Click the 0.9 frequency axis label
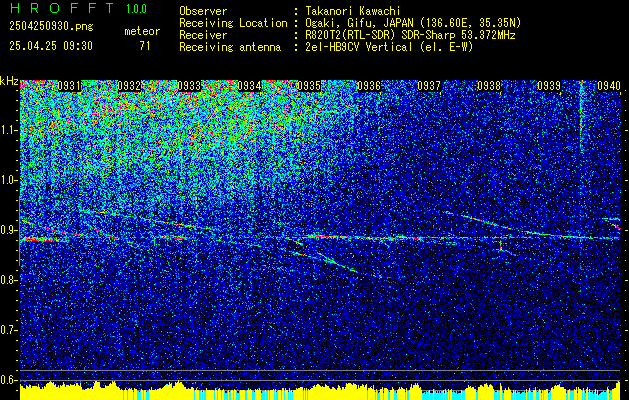The height and width of the screenshot is (400, 629). [x=9, y=230]
